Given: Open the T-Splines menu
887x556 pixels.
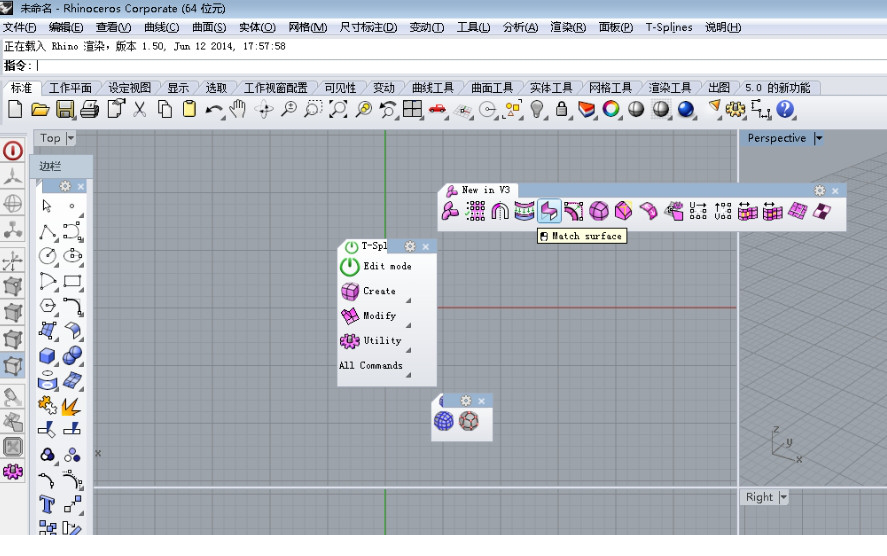Looking at the screenshot, I should (x=669, y=27).
